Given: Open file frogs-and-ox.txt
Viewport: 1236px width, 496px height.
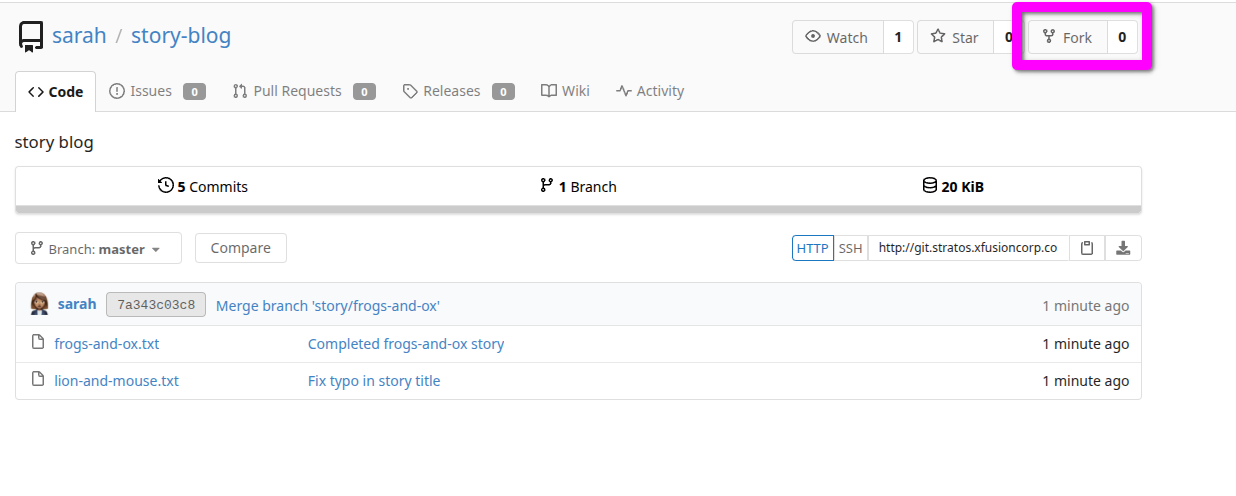Looking at the screenshot, I should 107,344.
